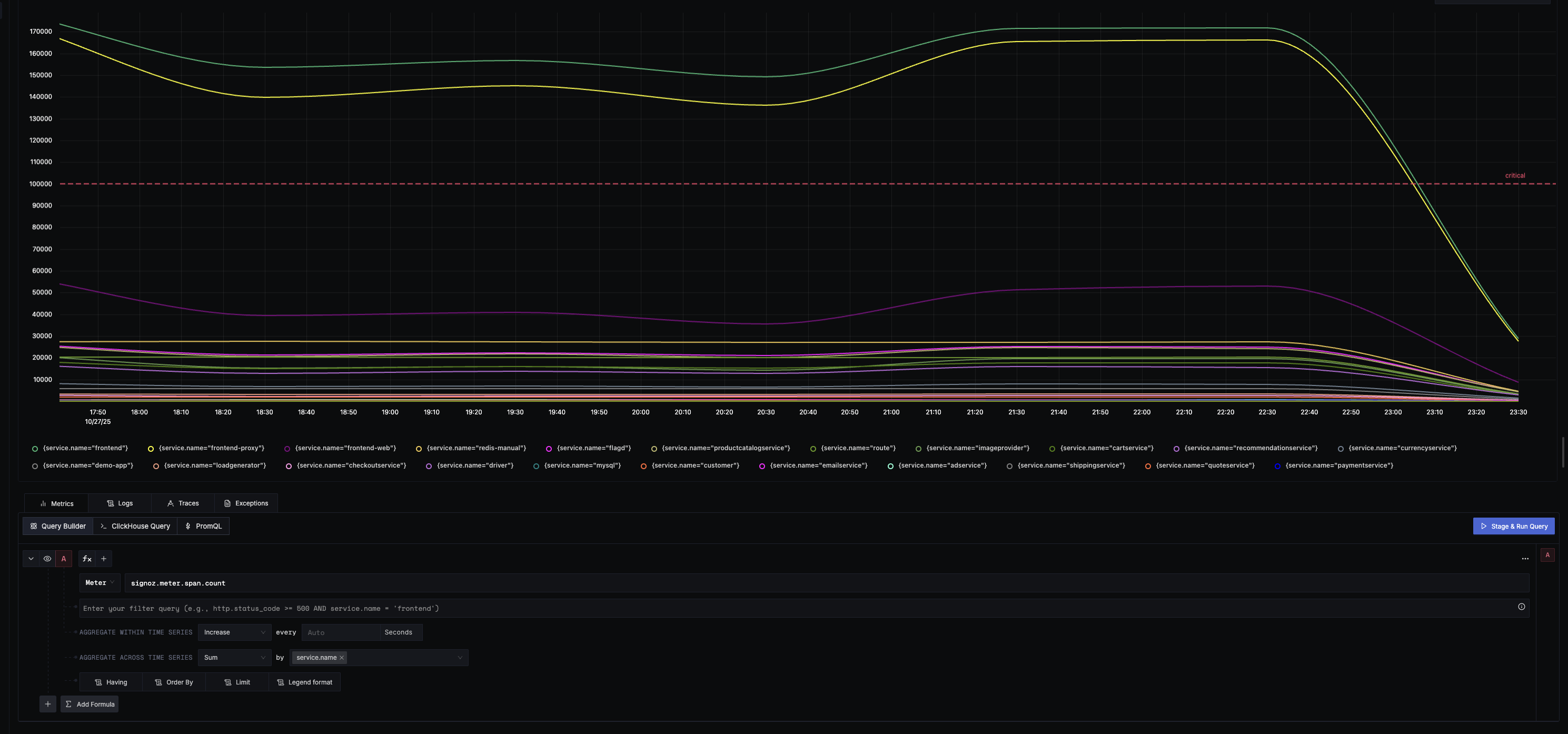Click plus icon next to fx
Image resolution: width=1568 pixels, height=734 pixels.
pos(104,559)
